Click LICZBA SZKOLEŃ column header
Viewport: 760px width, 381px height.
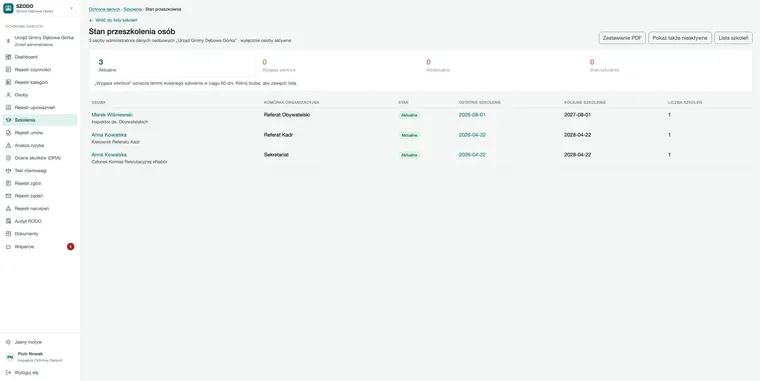tap(685, 102)
